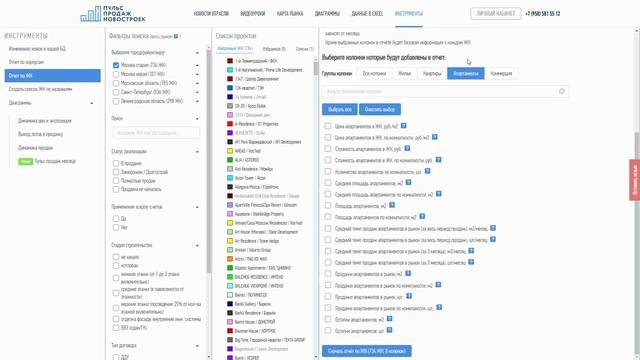Screen dimensions: 640x360
Task: Collapse the Применение эскроу счетов section
Action: pos(197,207)
